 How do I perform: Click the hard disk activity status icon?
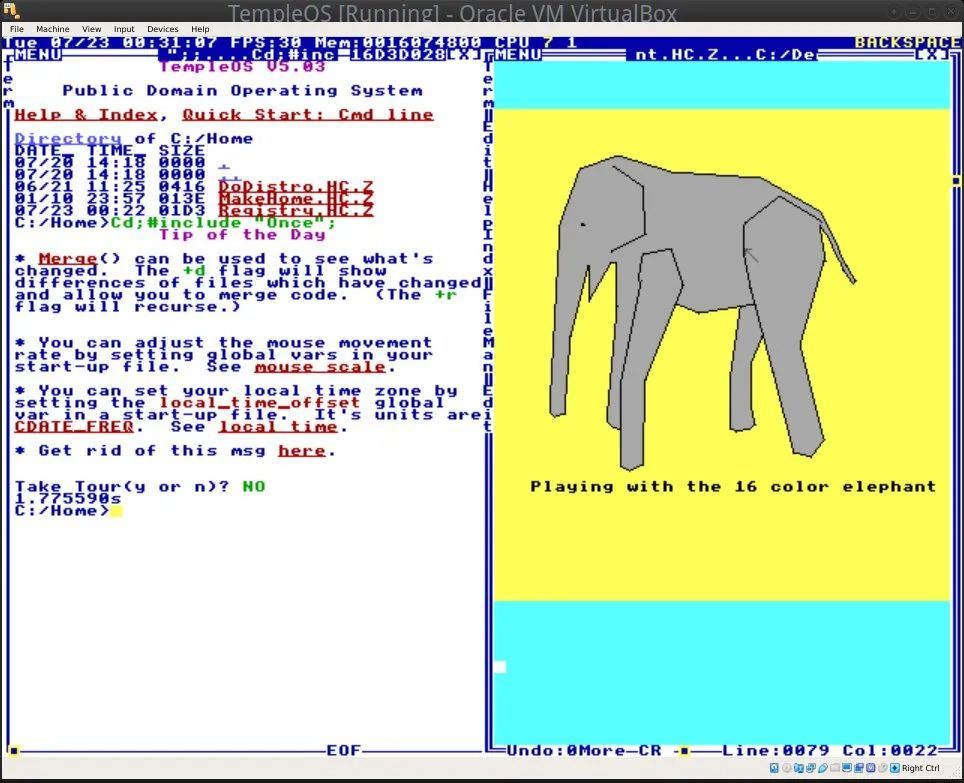[774, 768]
